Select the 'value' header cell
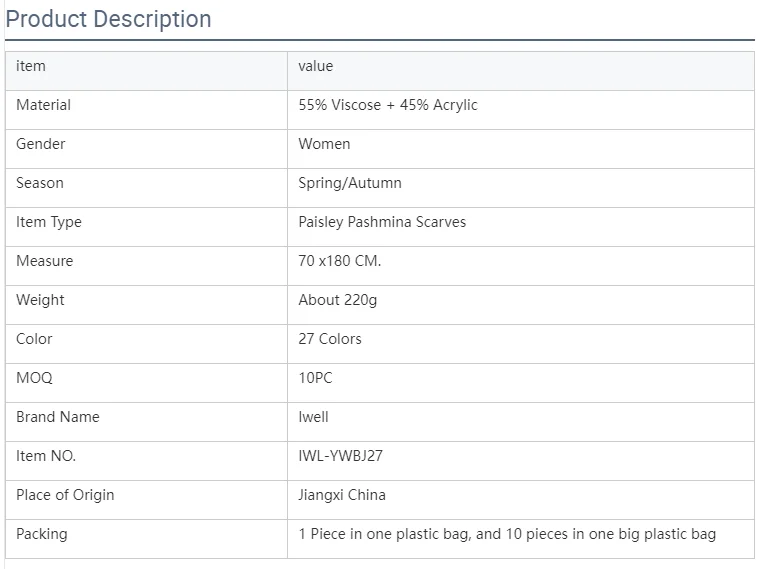Viewport: 761px width, 569px height. click(x=316, y=66)
